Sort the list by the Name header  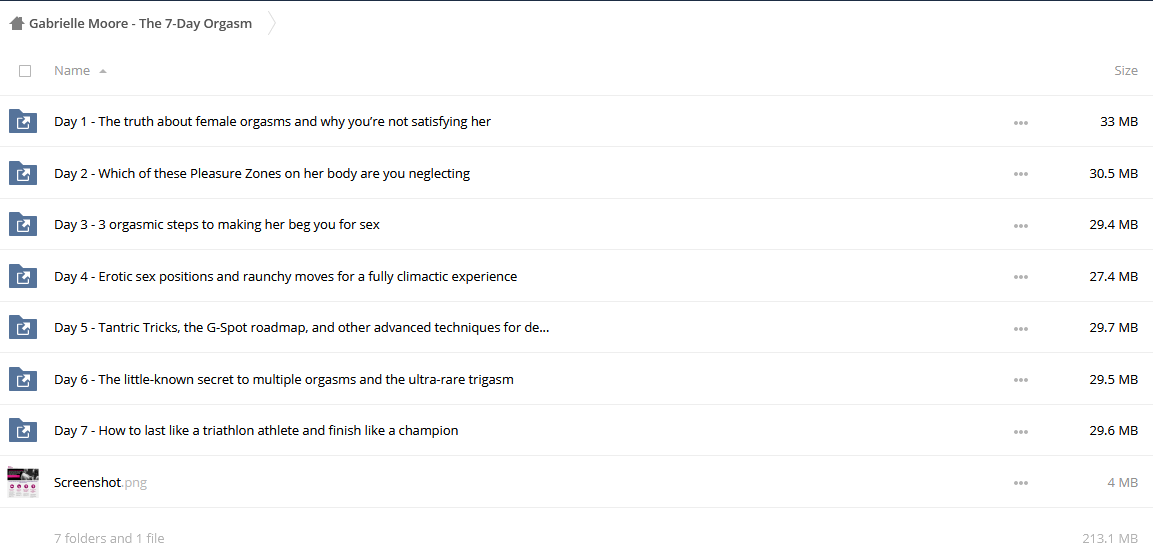click(x=72, y=71)
